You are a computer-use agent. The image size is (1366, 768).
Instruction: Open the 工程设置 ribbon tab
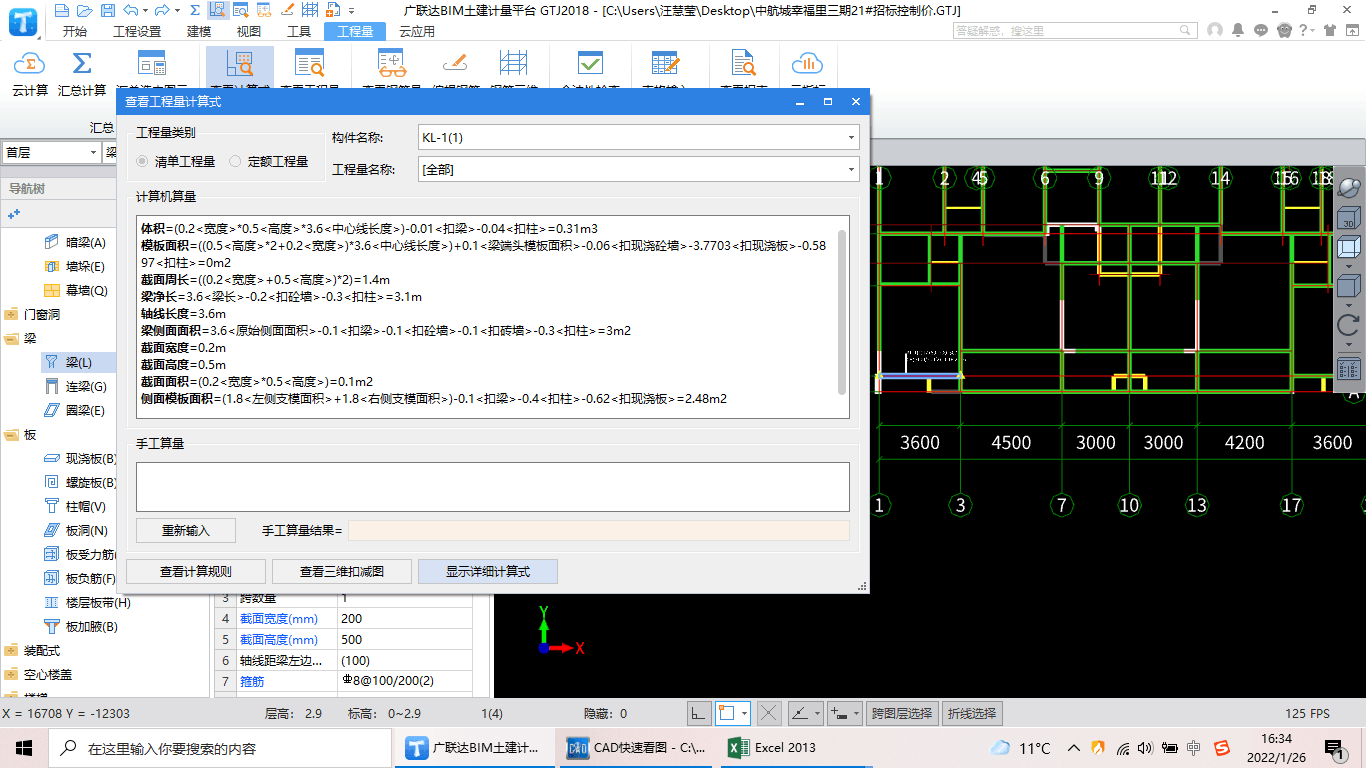coord(137,31)
